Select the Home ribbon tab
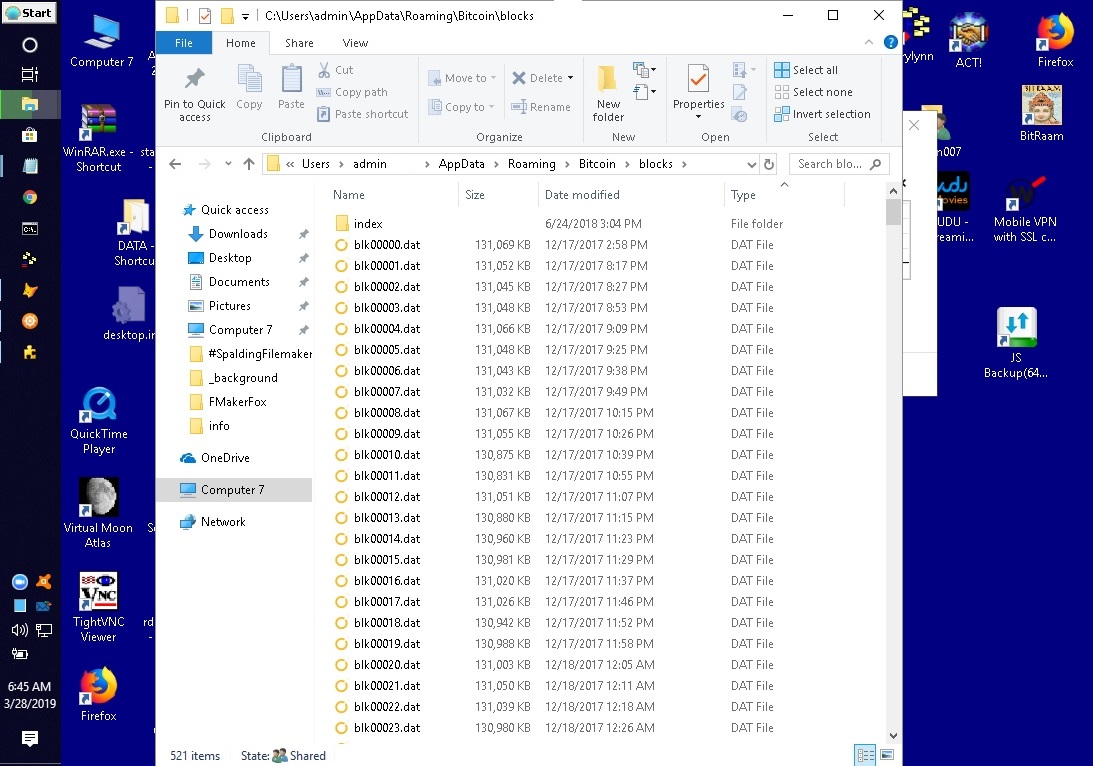Viewport: 1093px width, 766px height. [240, 43]
